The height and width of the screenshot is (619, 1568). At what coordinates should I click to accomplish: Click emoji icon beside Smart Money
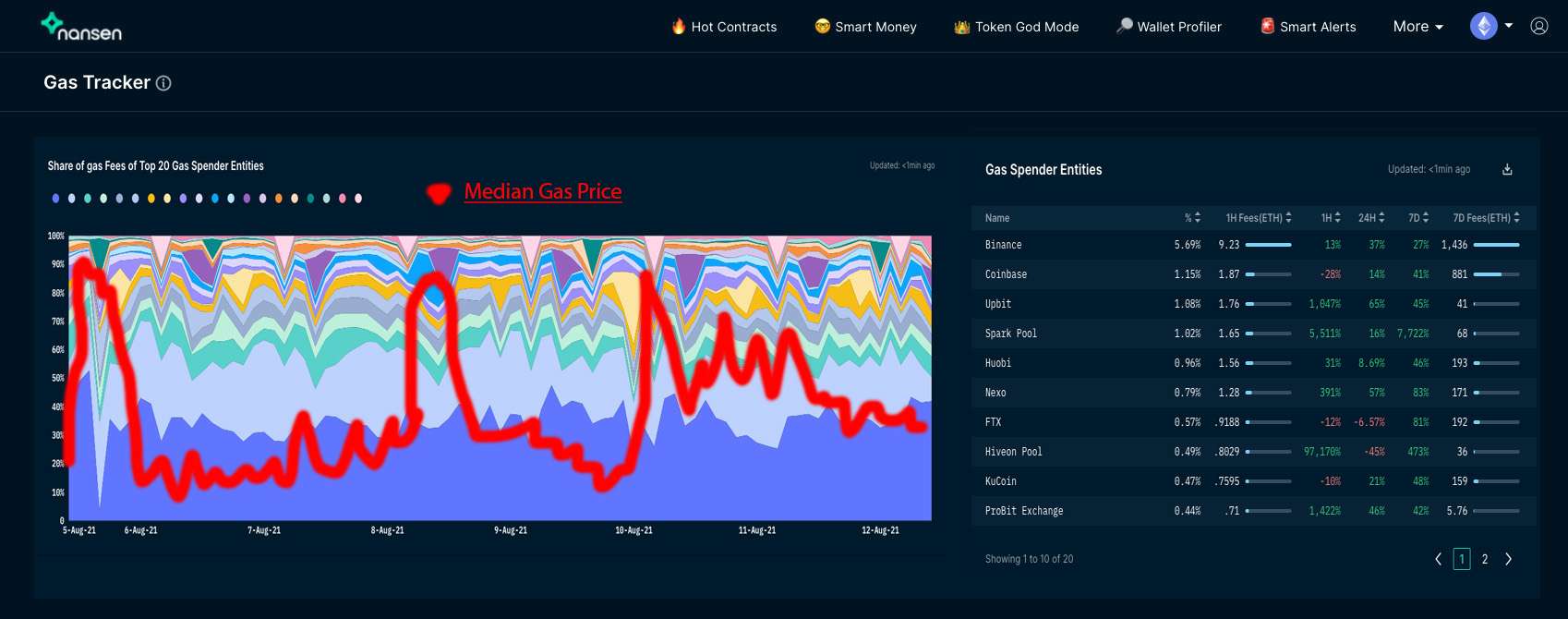(x=822, y=26)
